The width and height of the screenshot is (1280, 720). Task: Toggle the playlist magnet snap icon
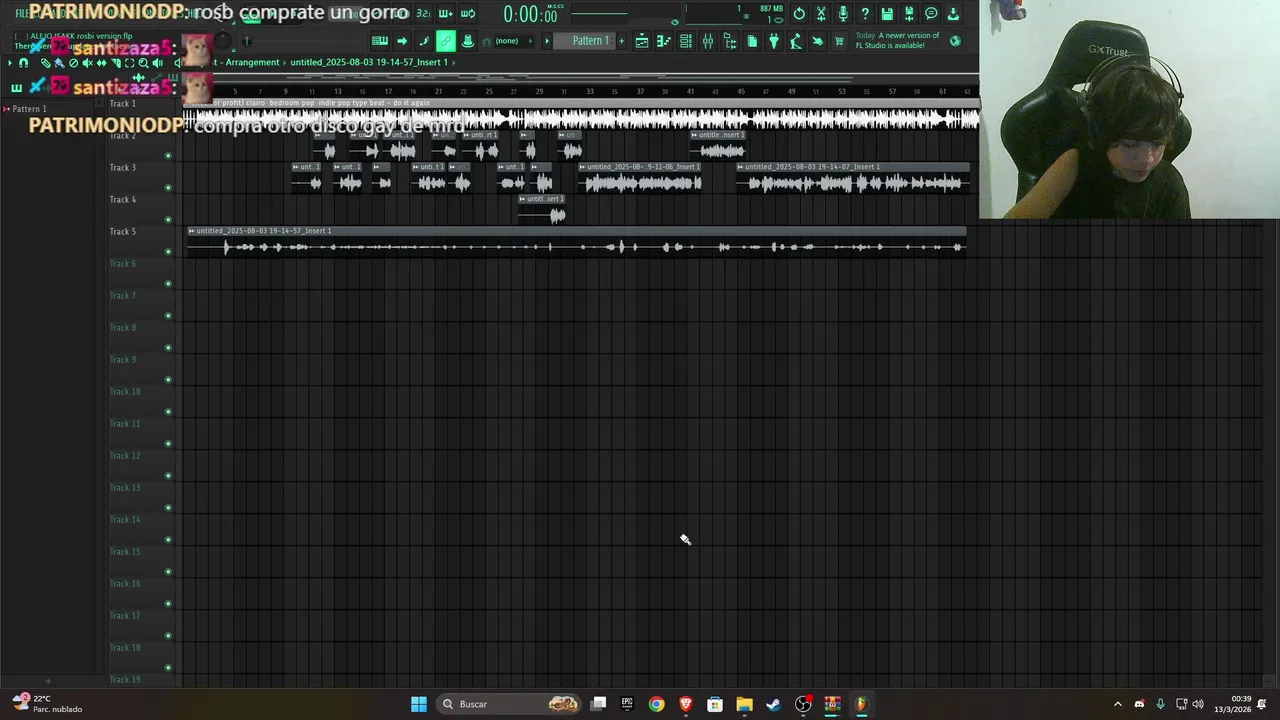pos(23,62)
